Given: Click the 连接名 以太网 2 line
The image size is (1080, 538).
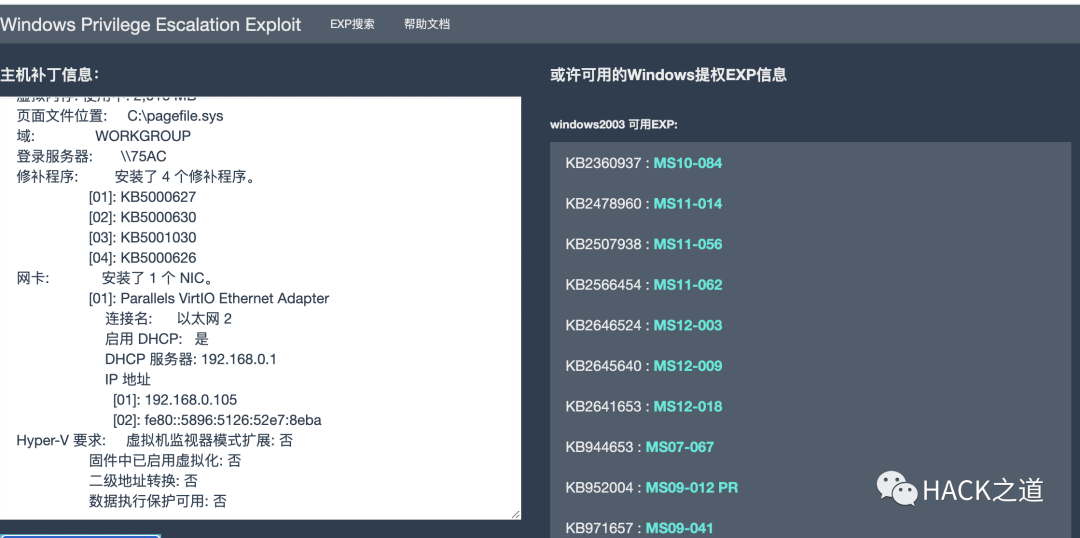Looking at the screenshot, I should coord(168,319).
